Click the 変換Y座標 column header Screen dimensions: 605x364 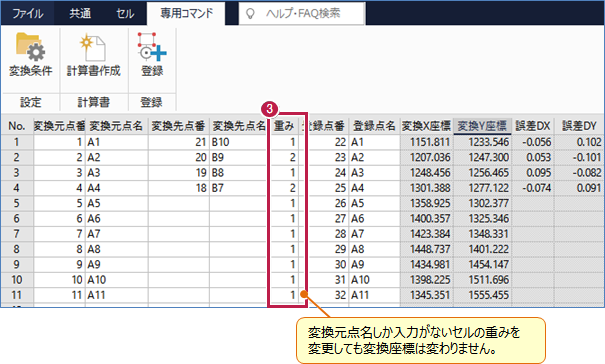[x=482, y=126]
